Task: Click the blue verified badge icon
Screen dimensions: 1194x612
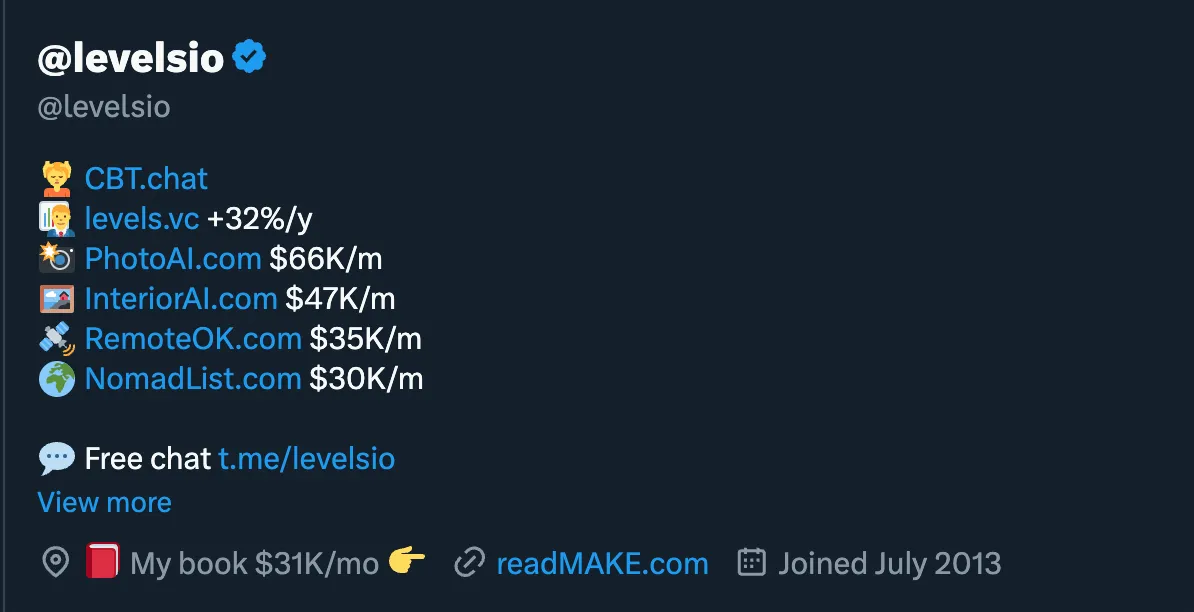Action: 249,58
